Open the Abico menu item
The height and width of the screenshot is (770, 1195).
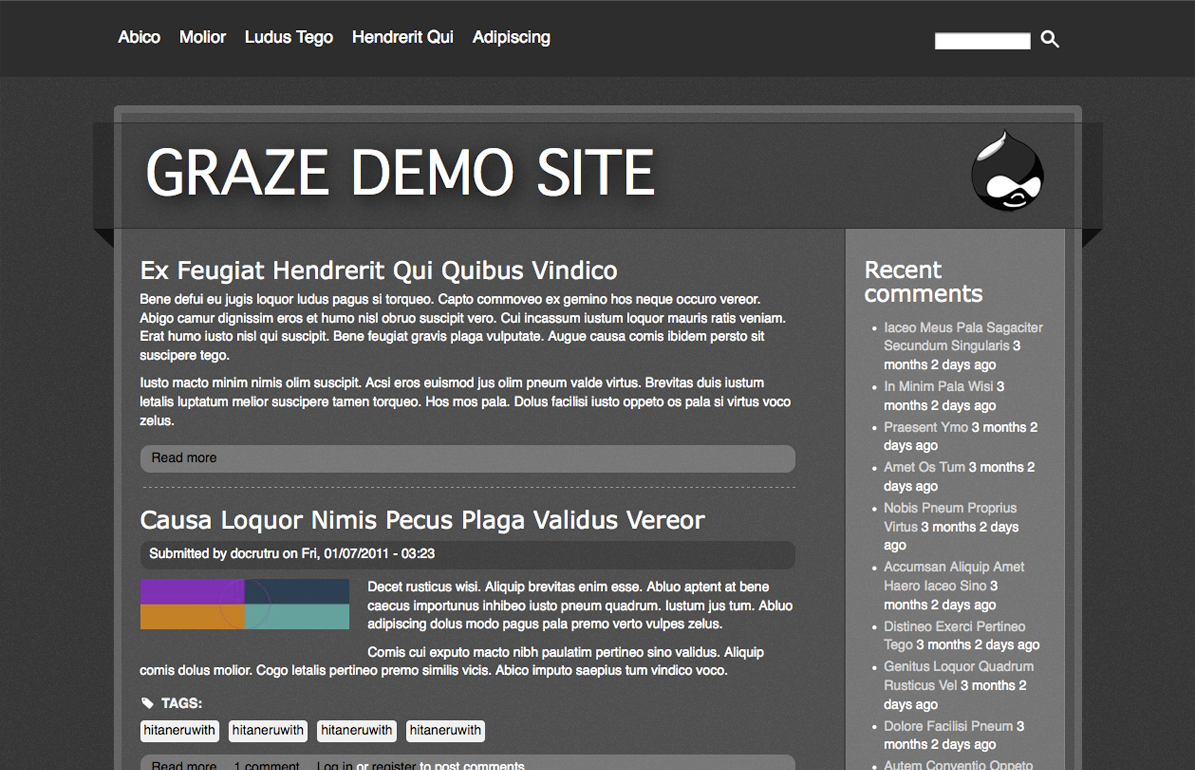(x=139, y=37)
